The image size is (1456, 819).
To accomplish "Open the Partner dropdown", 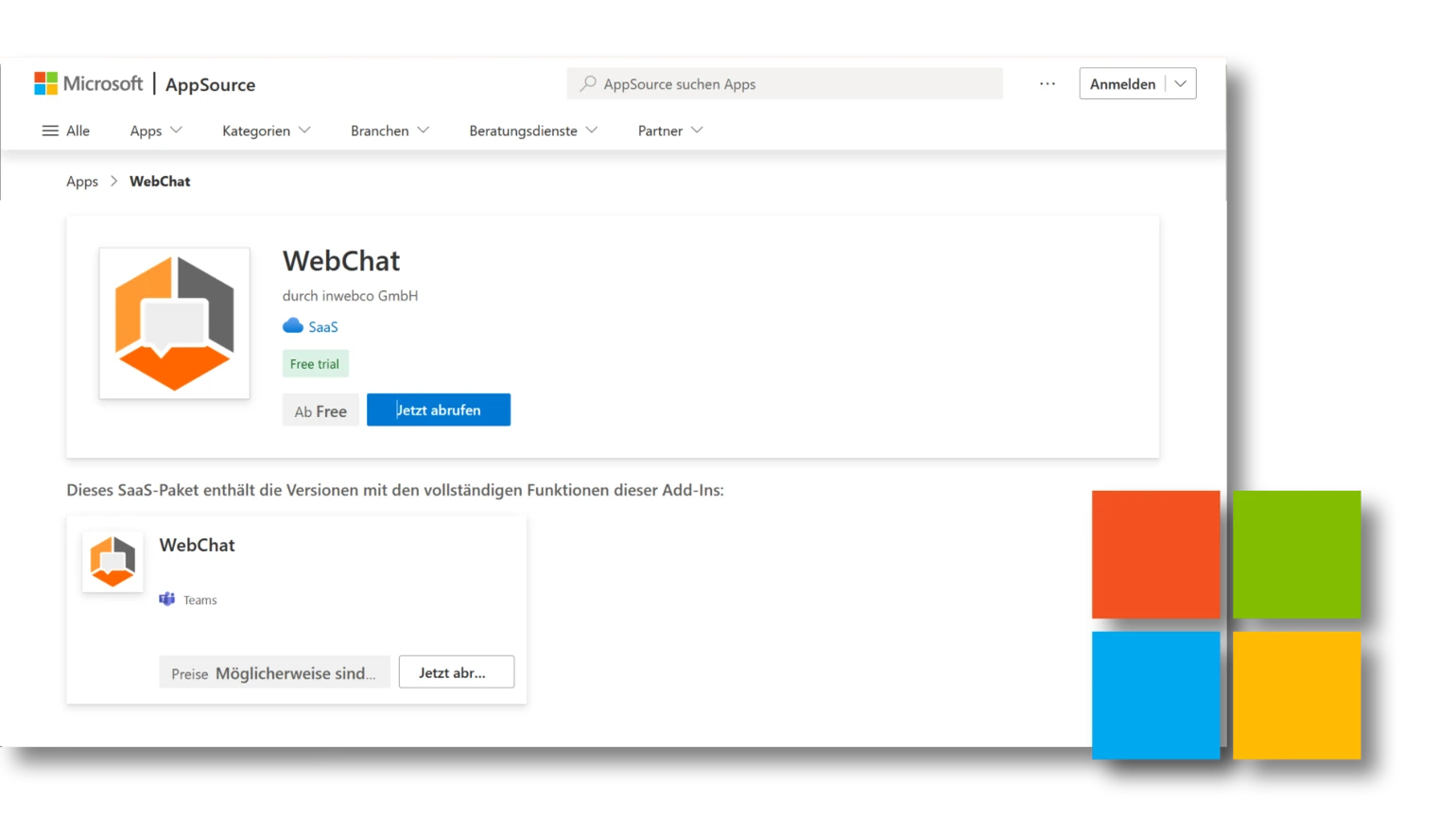I will pos(669,131).
